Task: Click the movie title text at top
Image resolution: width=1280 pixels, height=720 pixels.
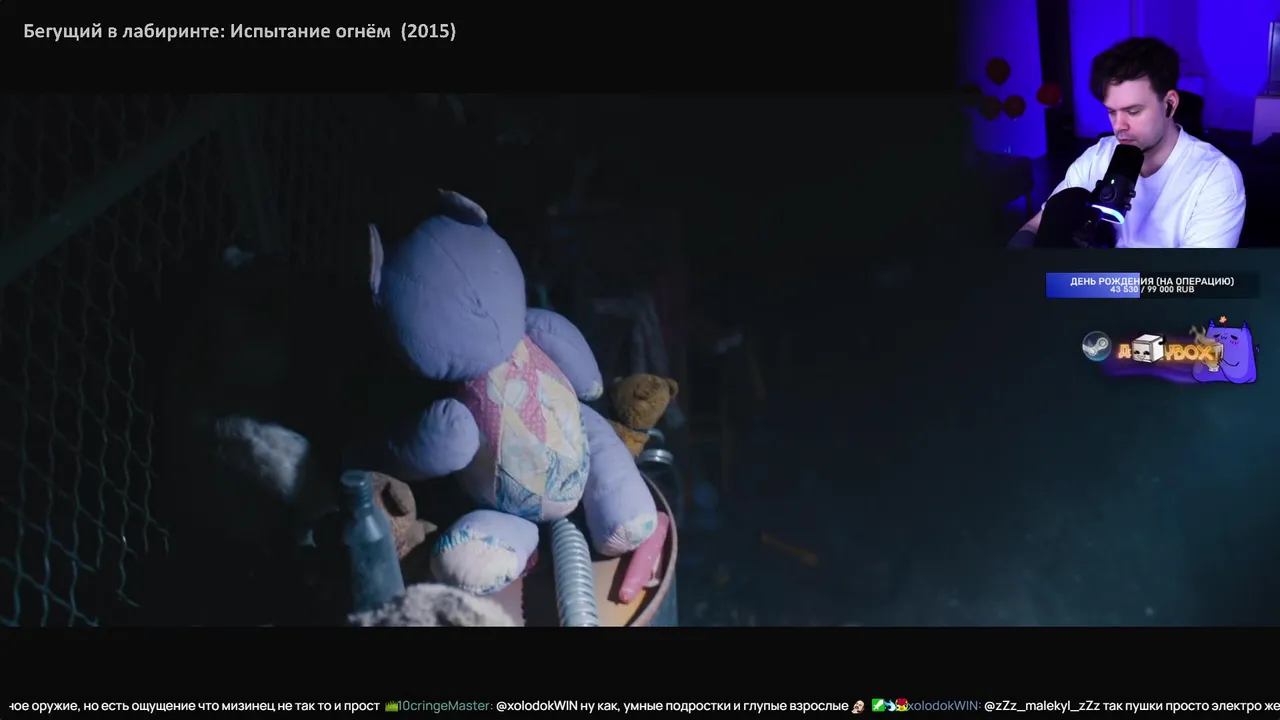Action: (x=239, y=31)
